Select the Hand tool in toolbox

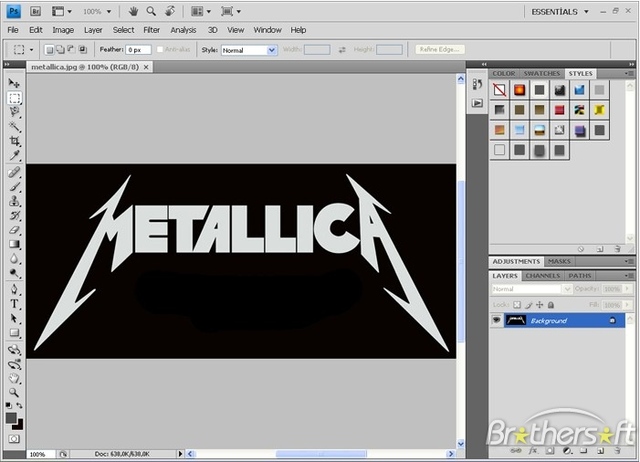click(14, 378)
